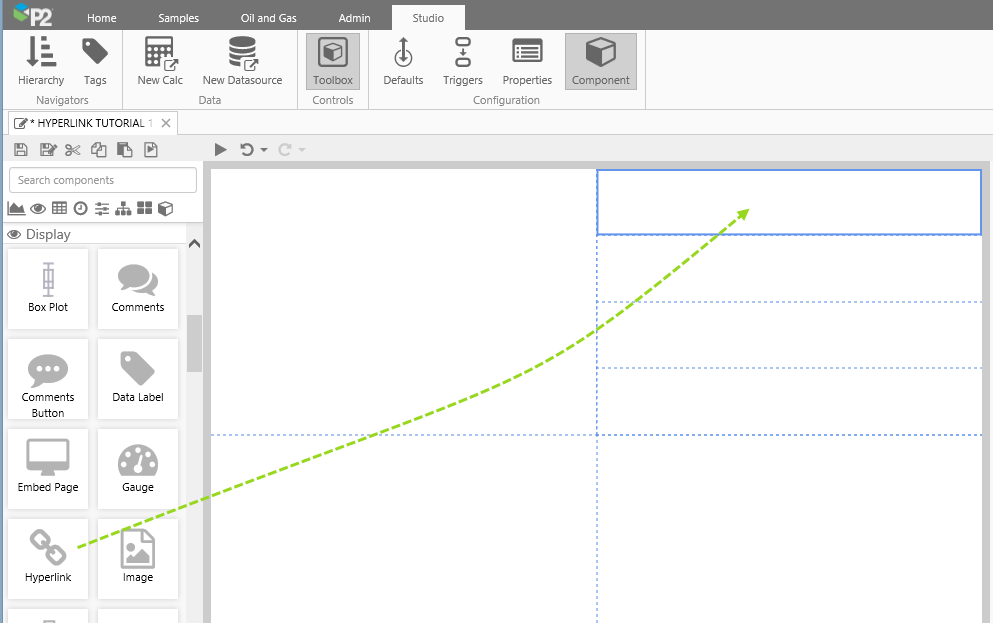Run page preview with the play button

tap(221, 150)
